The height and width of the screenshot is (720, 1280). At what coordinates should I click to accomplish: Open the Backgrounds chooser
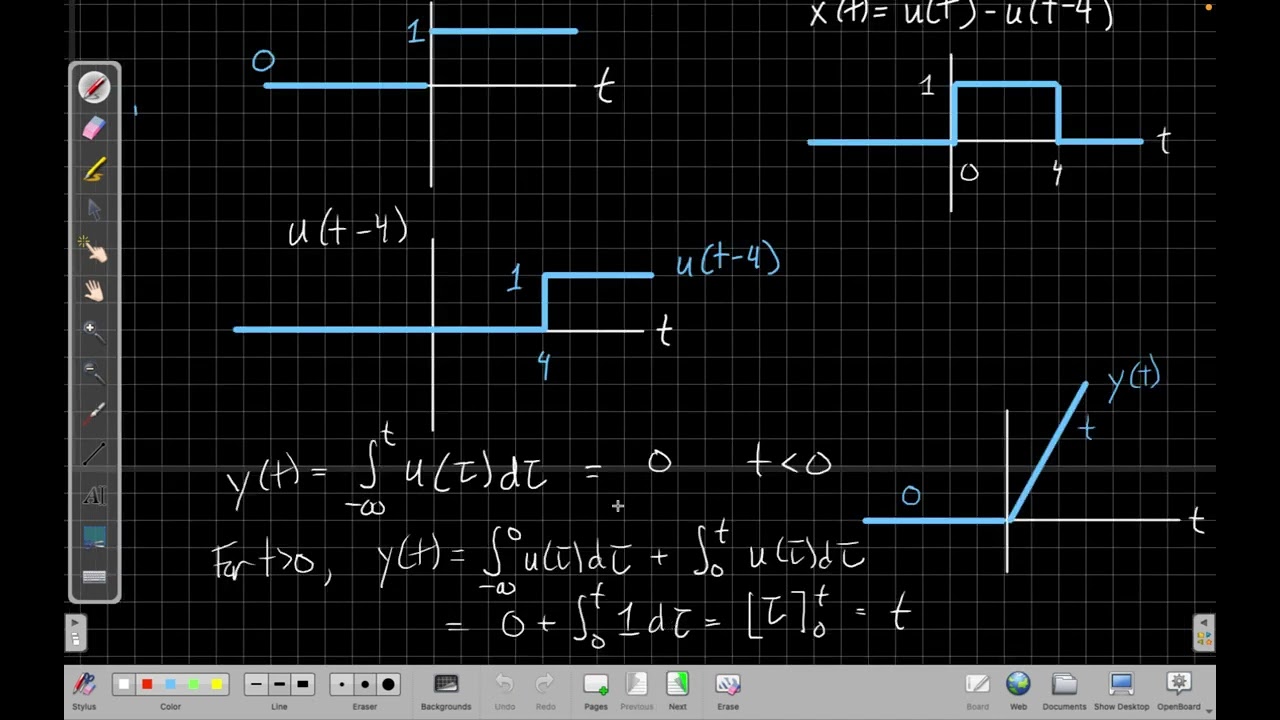446,690
